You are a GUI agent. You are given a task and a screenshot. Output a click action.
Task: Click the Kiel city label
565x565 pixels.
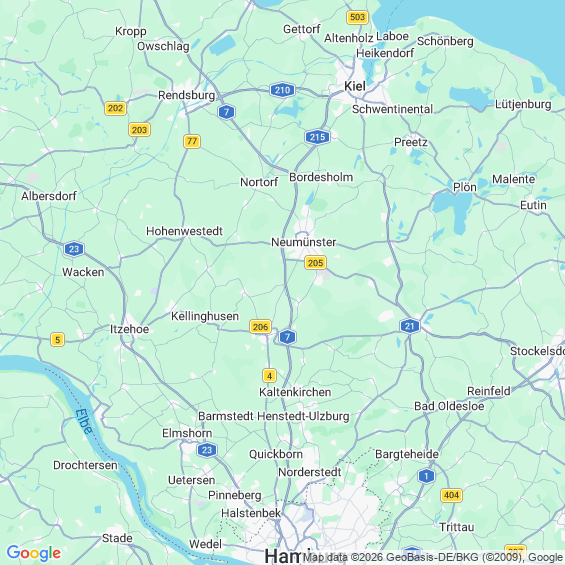(x=355, y=86)
